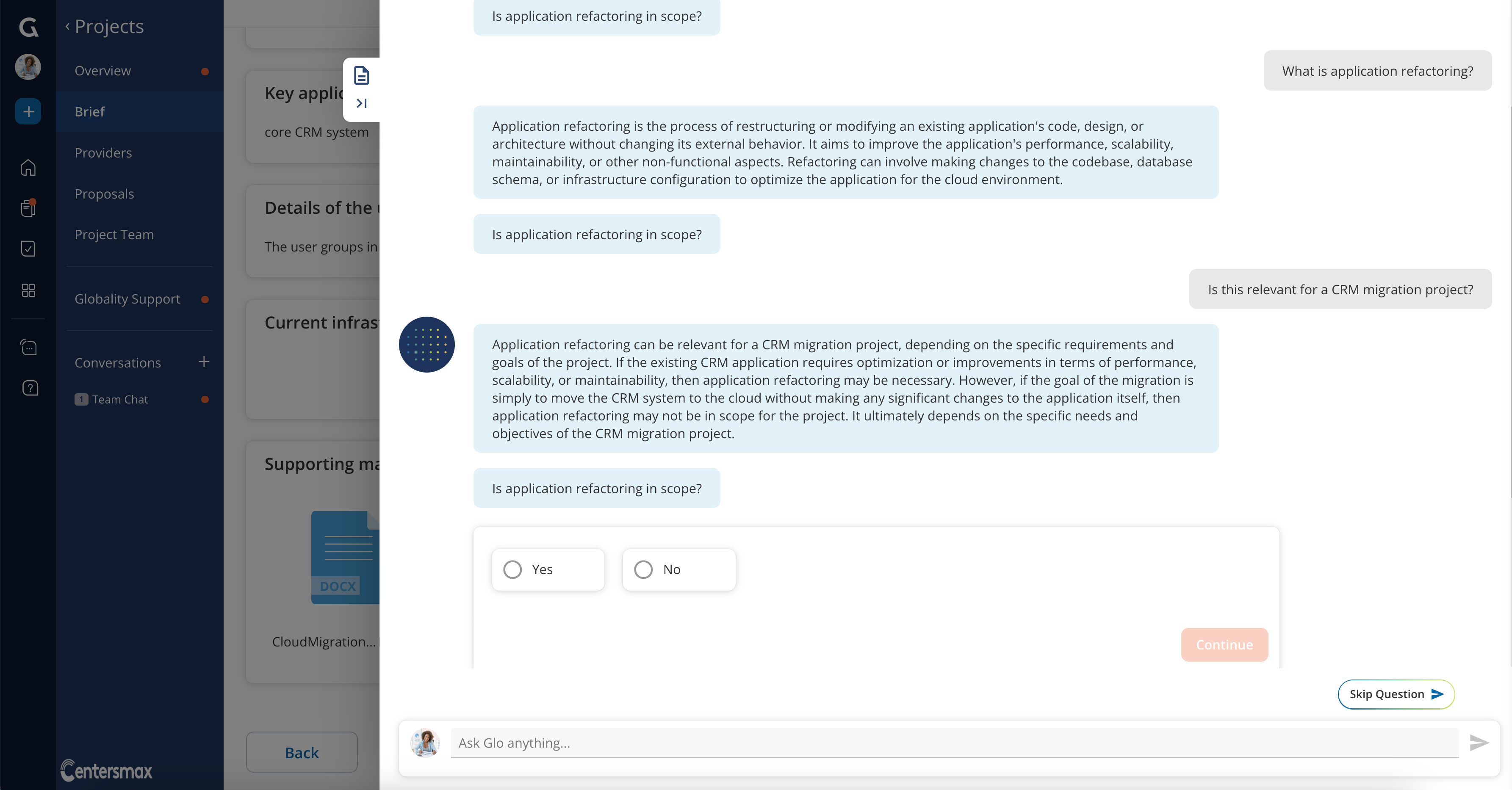The width and height of the screenshot is (1512, 790).
Task: Add a new conversation with plus
Action: pyautogui.click(x=204, y=362)
